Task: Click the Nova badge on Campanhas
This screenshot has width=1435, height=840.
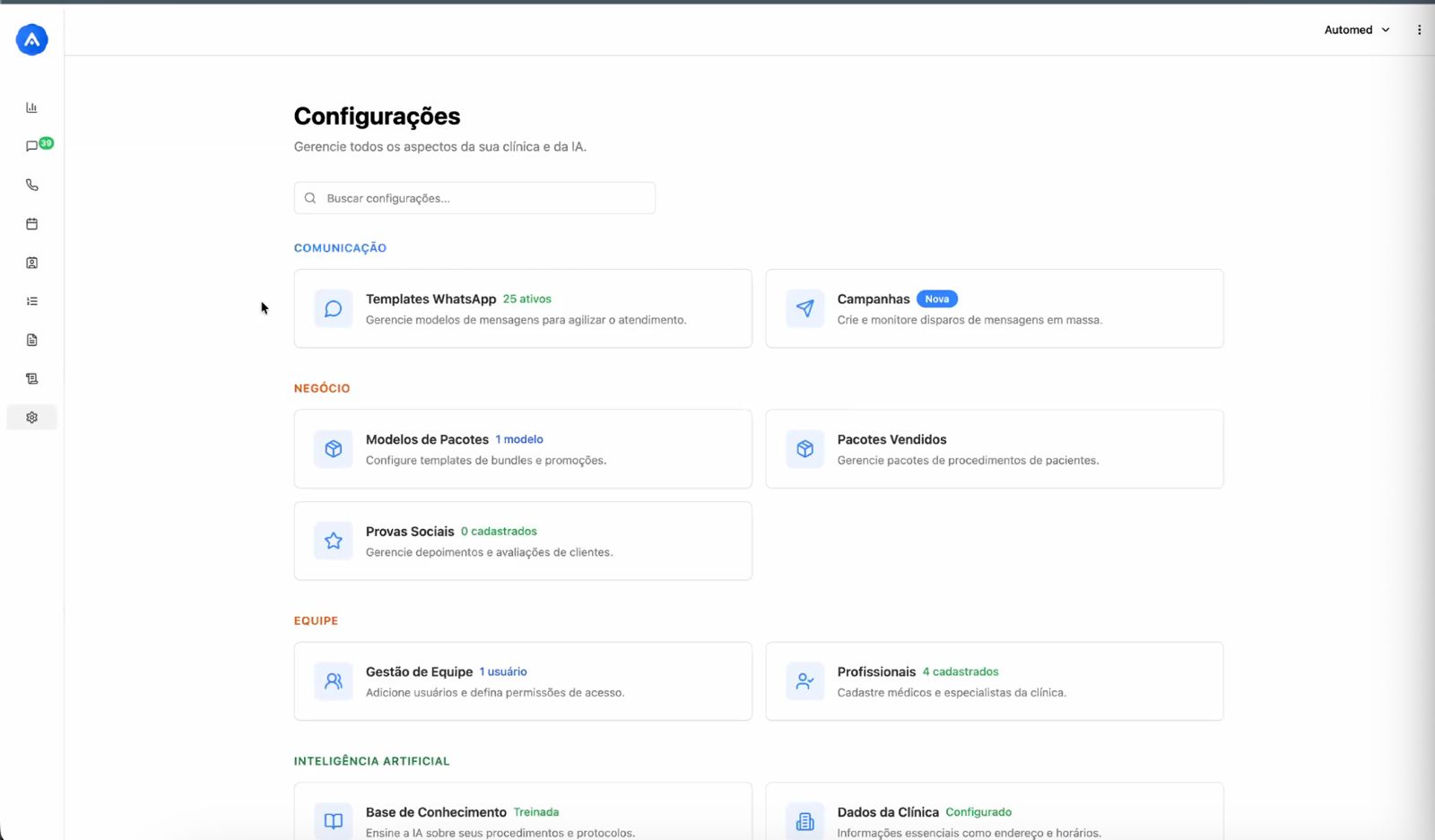Action: 937,299
